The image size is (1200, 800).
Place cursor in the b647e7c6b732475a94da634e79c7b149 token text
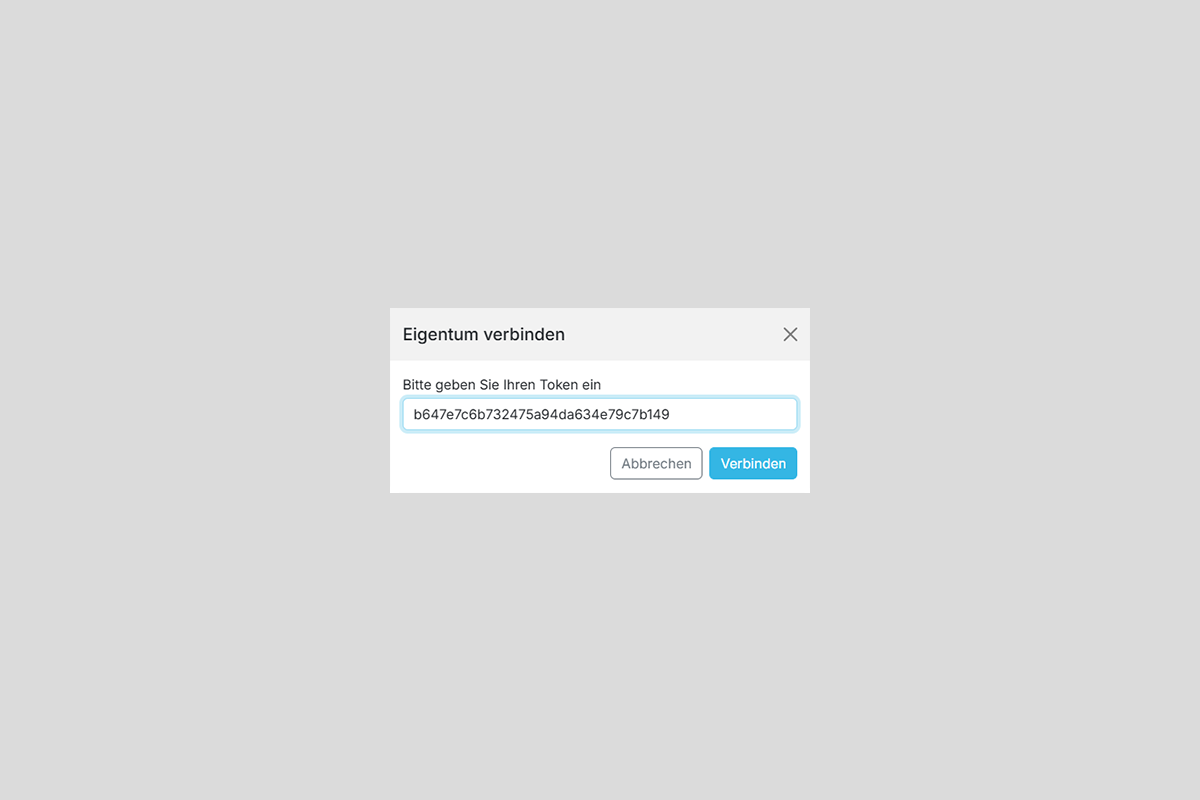pos(541,414)
